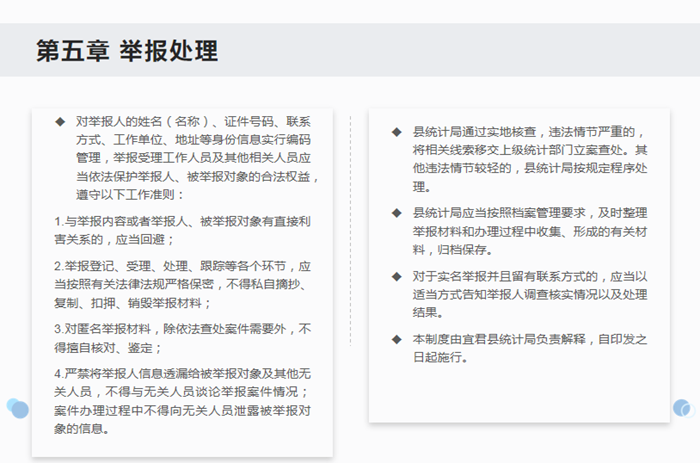Click the bullet text 县统计局通过实地核查
The image size is (700, 463).
click(x=529, y=159)
